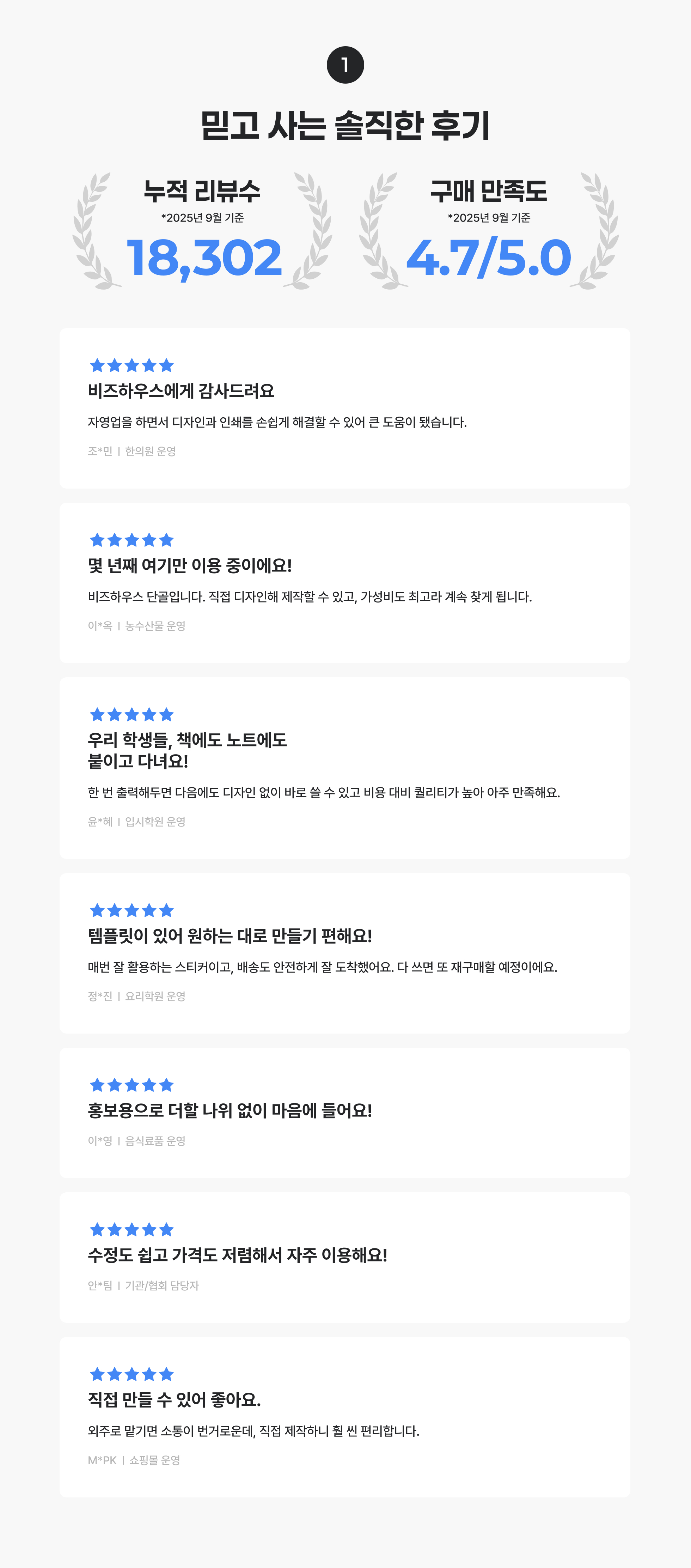Click the stars above 비즈하우스에게 감사드려요
691x1568 pixels.
pos(132,365)
